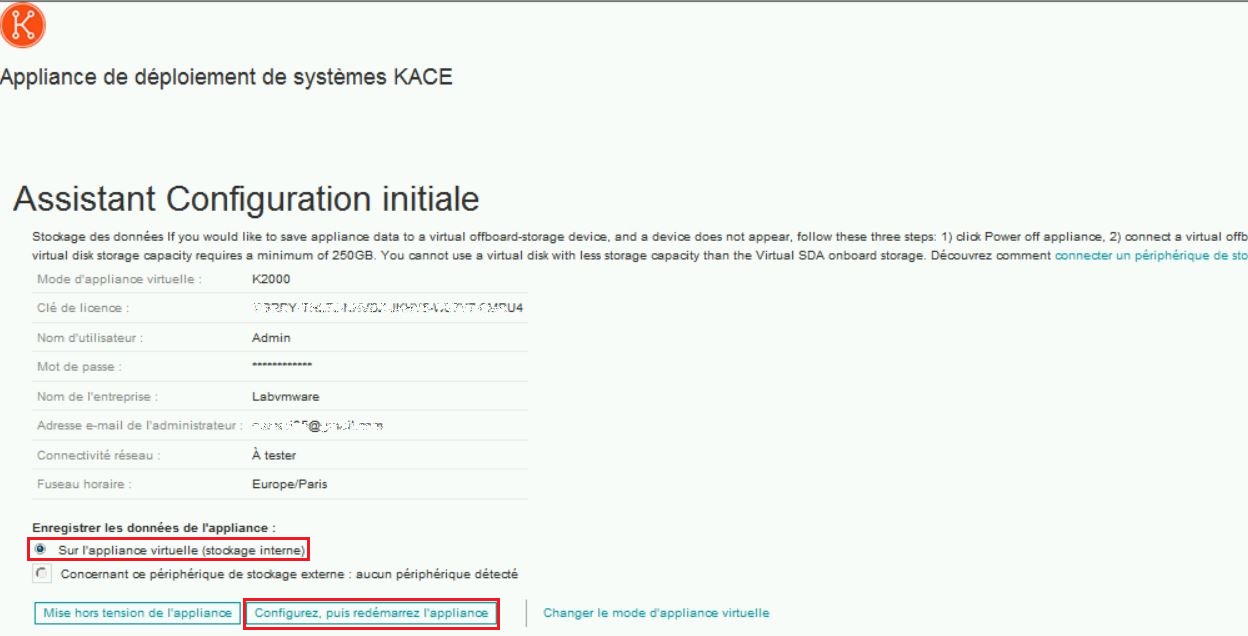Click the orange KACE logo icon

click(22, 25)
